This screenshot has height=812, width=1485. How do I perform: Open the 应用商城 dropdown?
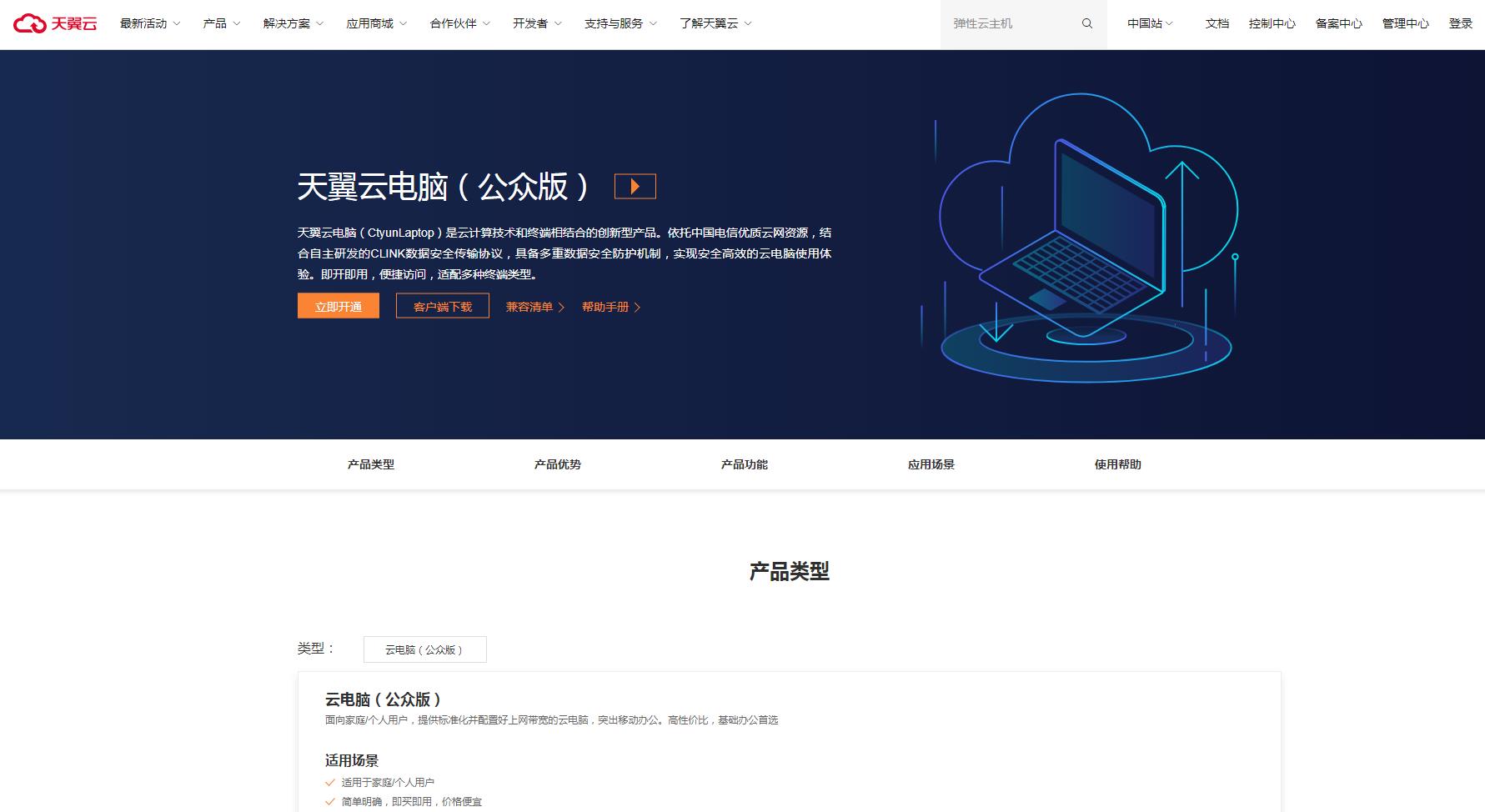click(377, 23)
